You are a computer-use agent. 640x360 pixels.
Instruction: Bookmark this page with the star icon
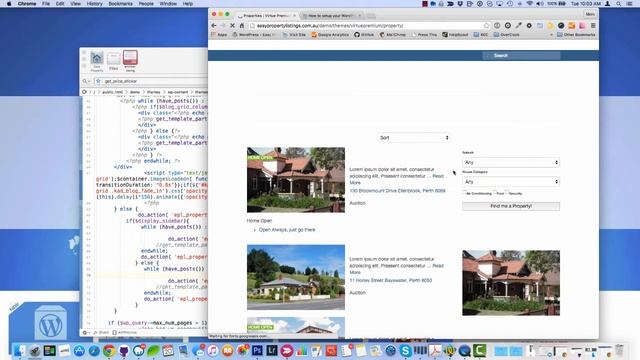(486, 25)
